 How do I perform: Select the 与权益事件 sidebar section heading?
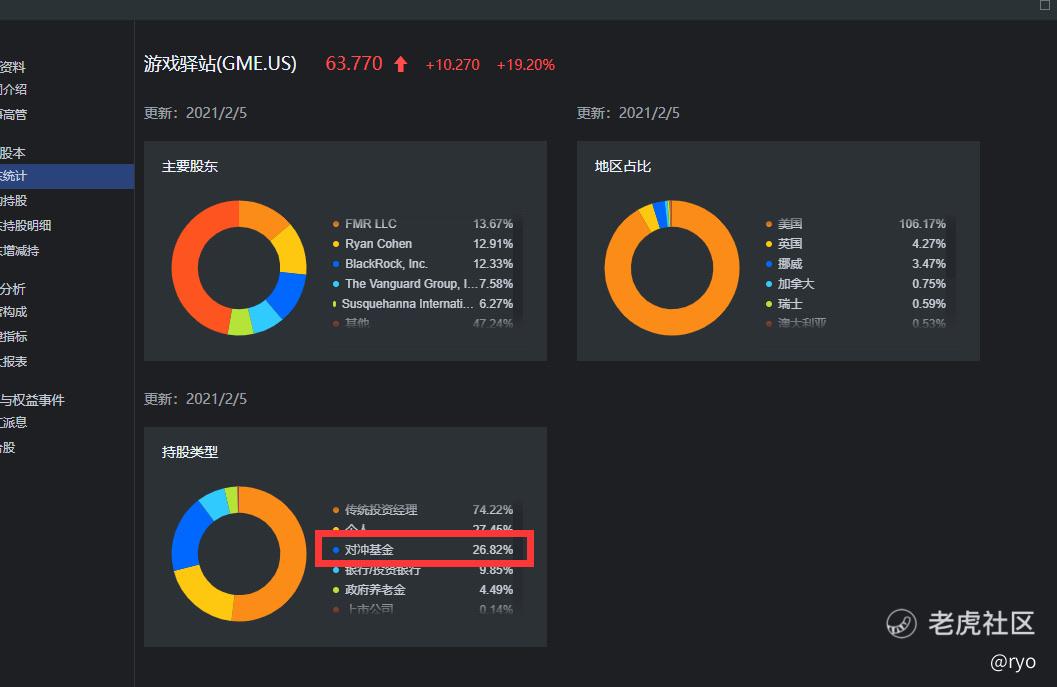coord(32,400)
